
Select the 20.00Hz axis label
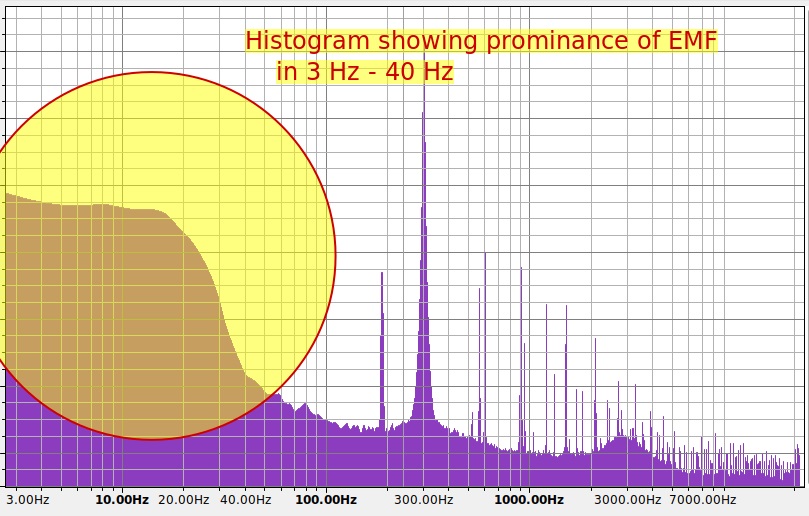click(x=182, y=500)
